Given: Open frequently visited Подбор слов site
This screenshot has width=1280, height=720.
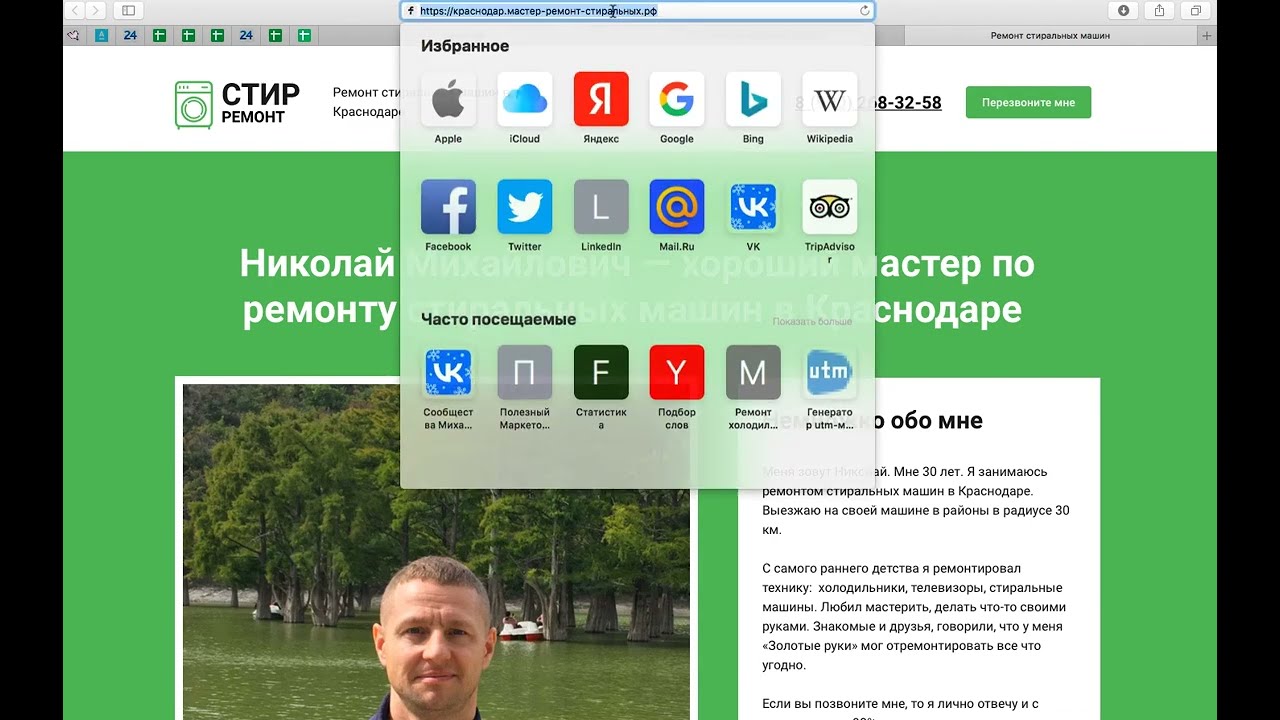Looking at the screenshot, I should pos(677,373).
